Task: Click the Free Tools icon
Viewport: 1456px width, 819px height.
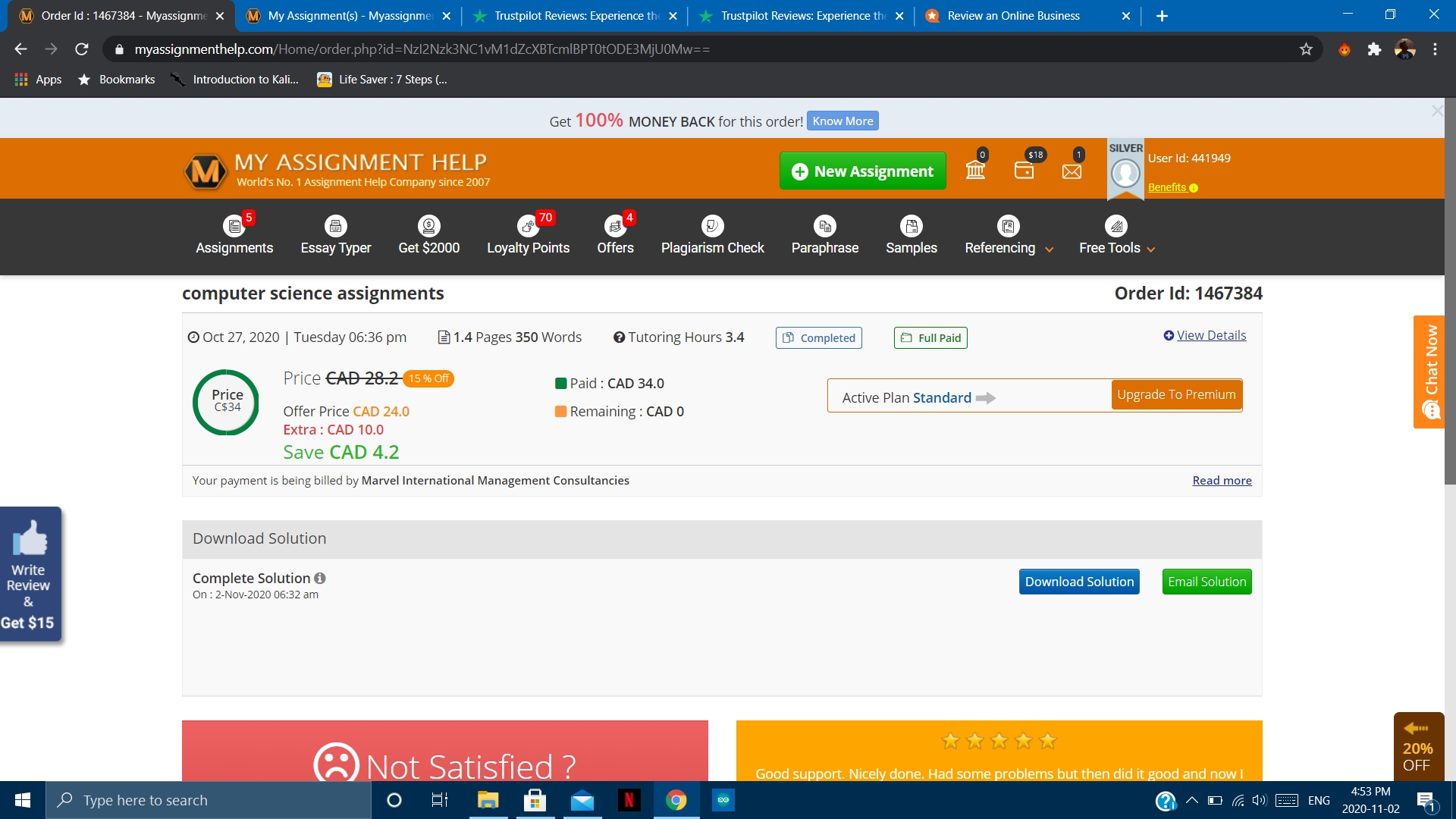Action: point(1115,226)
